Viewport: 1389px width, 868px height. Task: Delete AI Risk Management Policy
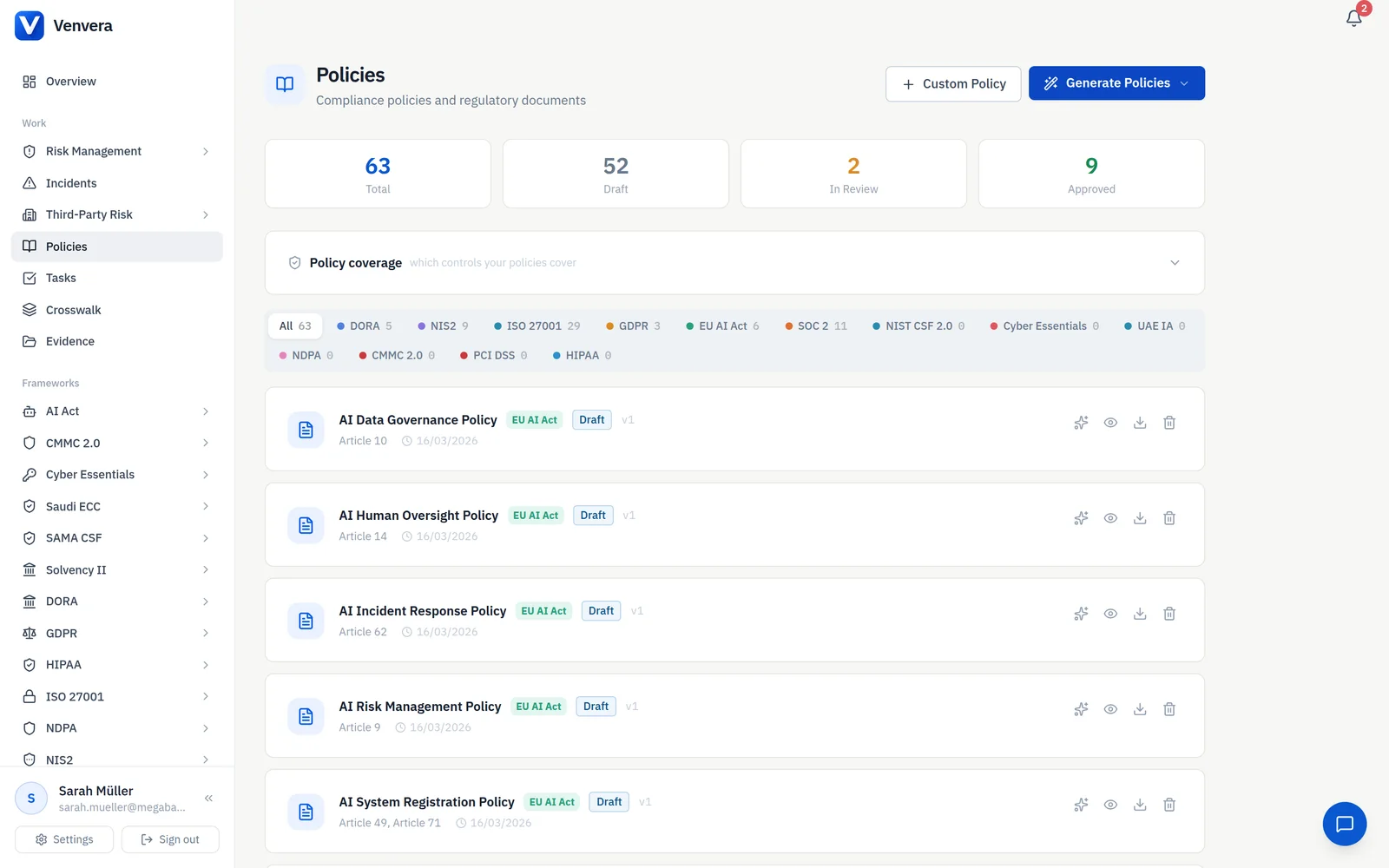[x=1169, y=709]
